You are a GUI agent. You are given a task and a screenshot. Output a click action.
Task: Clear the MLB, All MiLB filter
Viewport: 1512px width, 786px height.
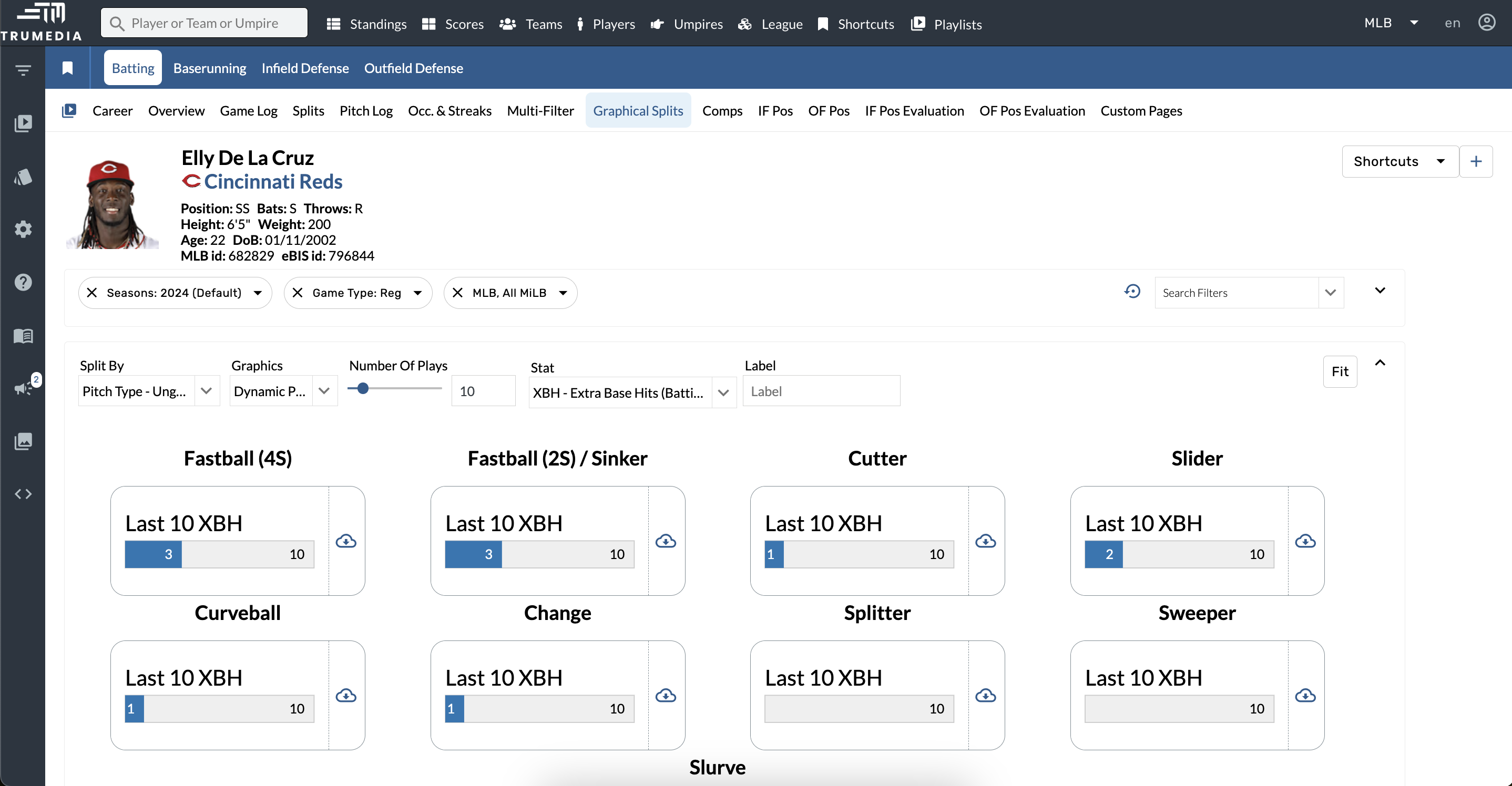tap(458, 293)
